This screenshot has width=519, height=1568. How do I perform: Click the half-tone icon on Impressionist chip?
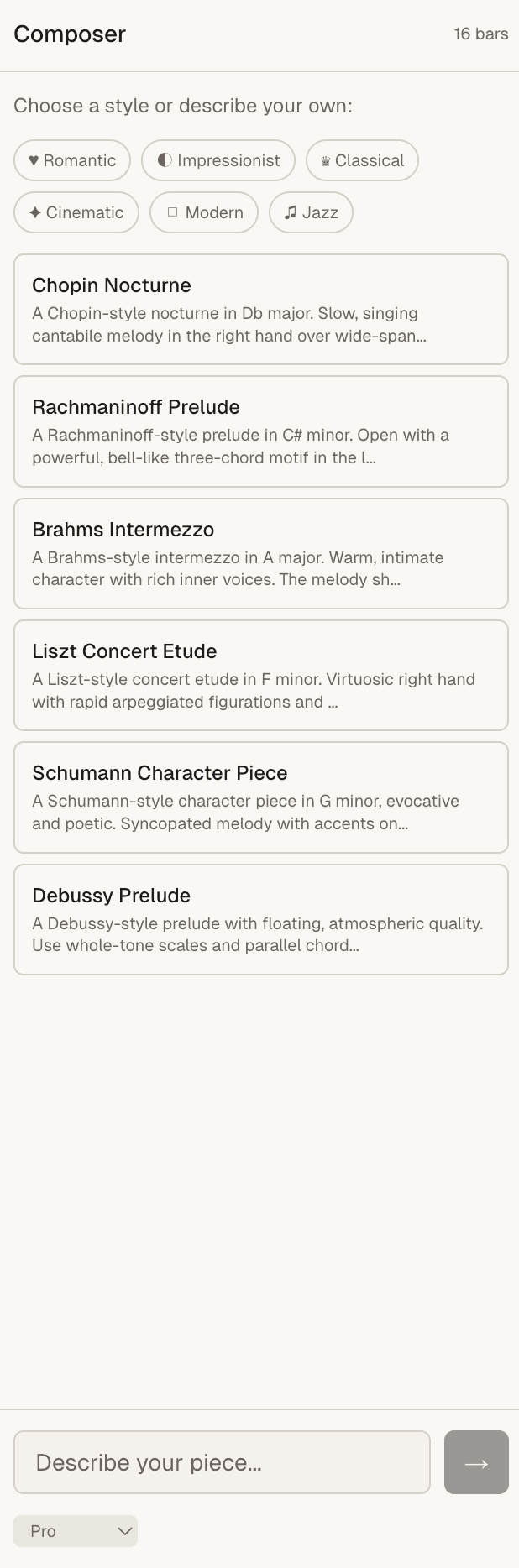[x=165, y=159]
